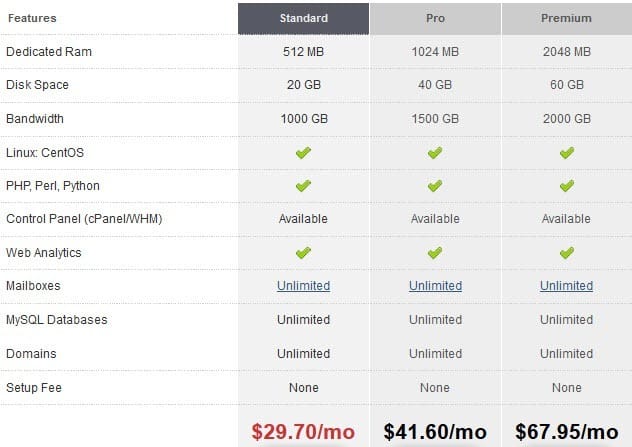Click PHP, Perl, Python checkmark in Pro column
632x447 pixels.
(x=435, y=186)
